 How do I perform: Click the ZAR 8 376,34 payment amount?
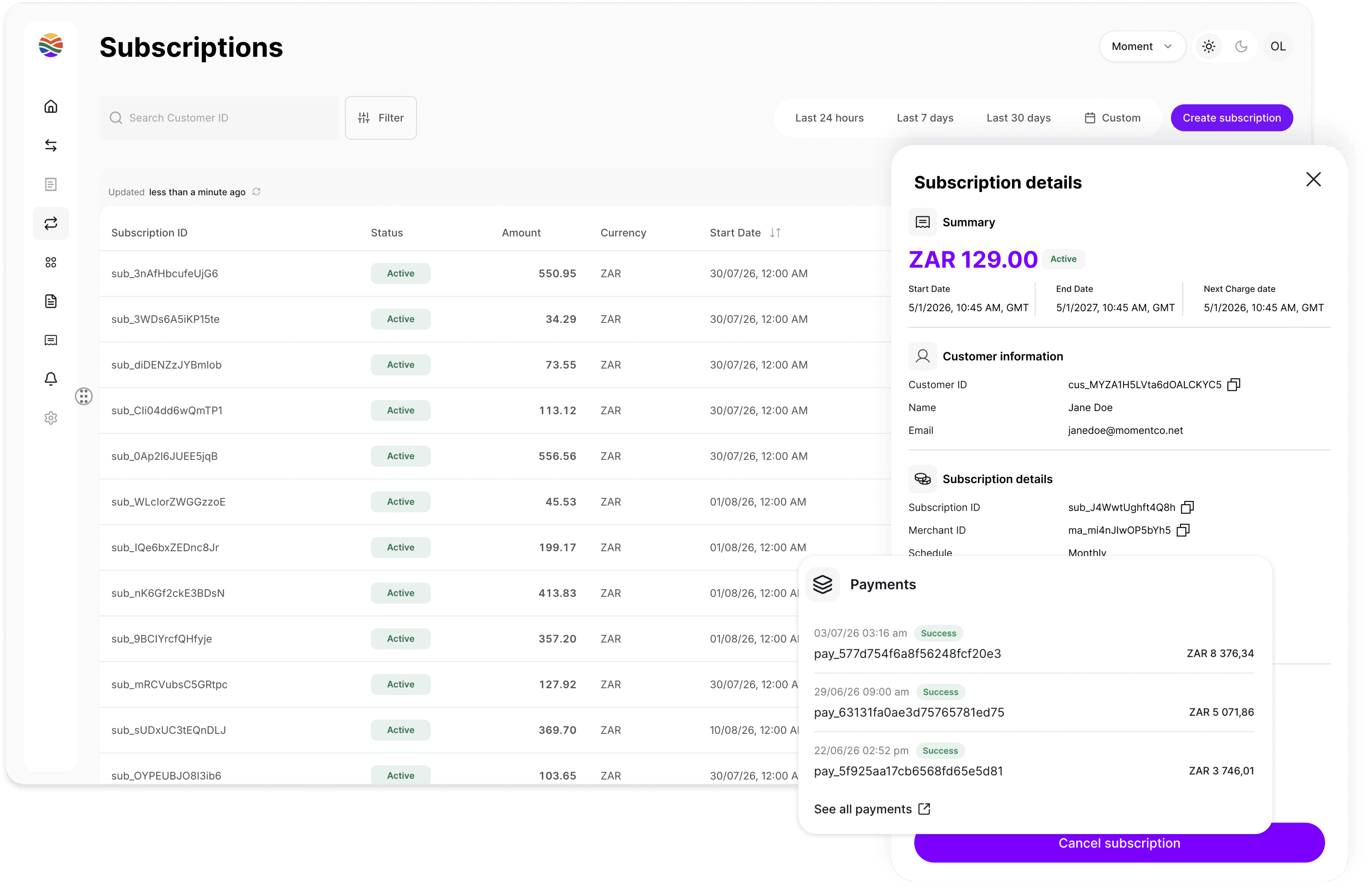(x=1220, y=653)
